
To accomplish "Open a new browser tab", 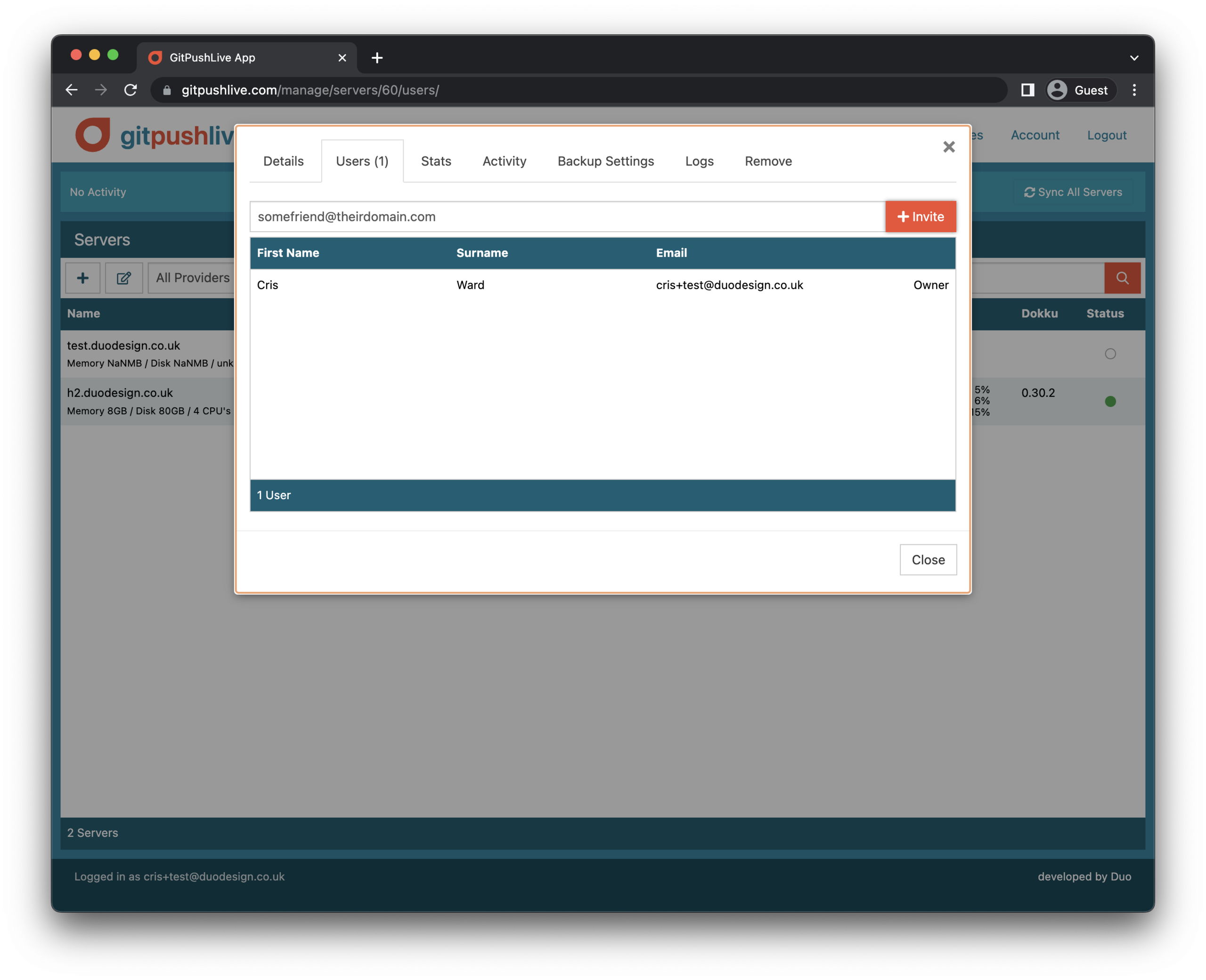I will pyautogui.click(x=377, y=57).
